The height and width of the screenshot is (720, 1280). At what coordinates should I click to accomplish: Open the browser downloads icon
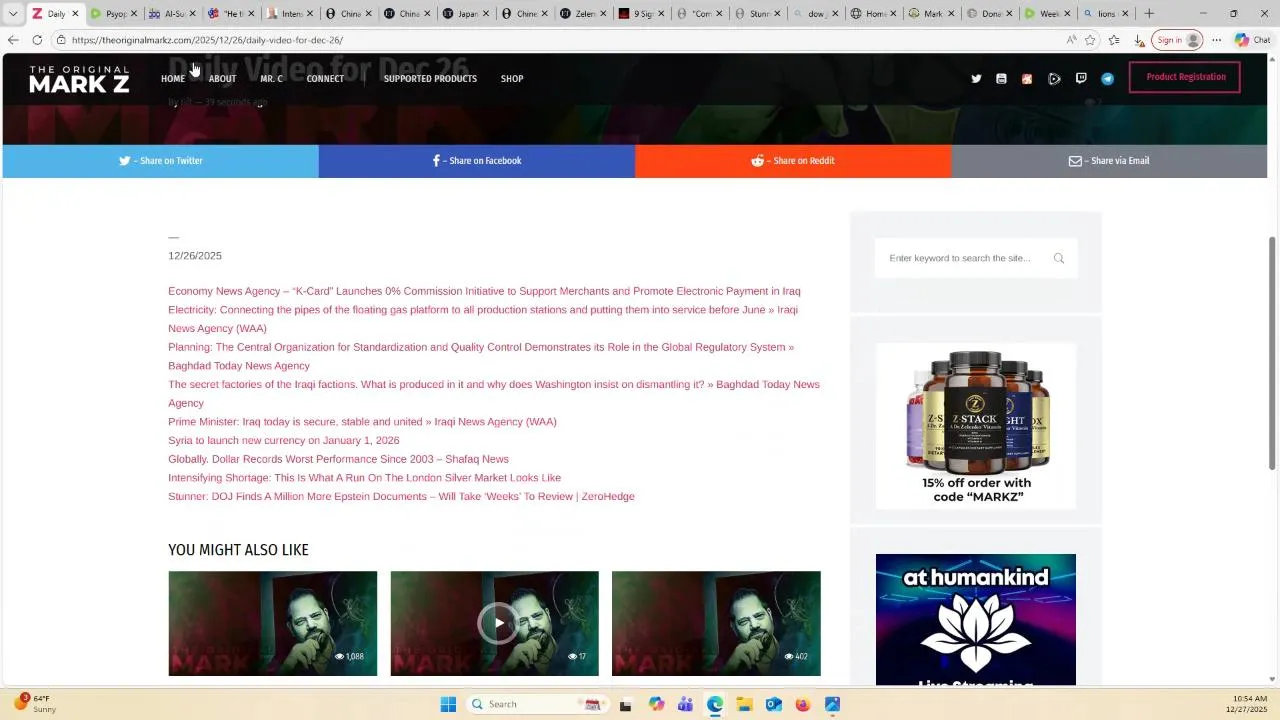coord(1139,40)
